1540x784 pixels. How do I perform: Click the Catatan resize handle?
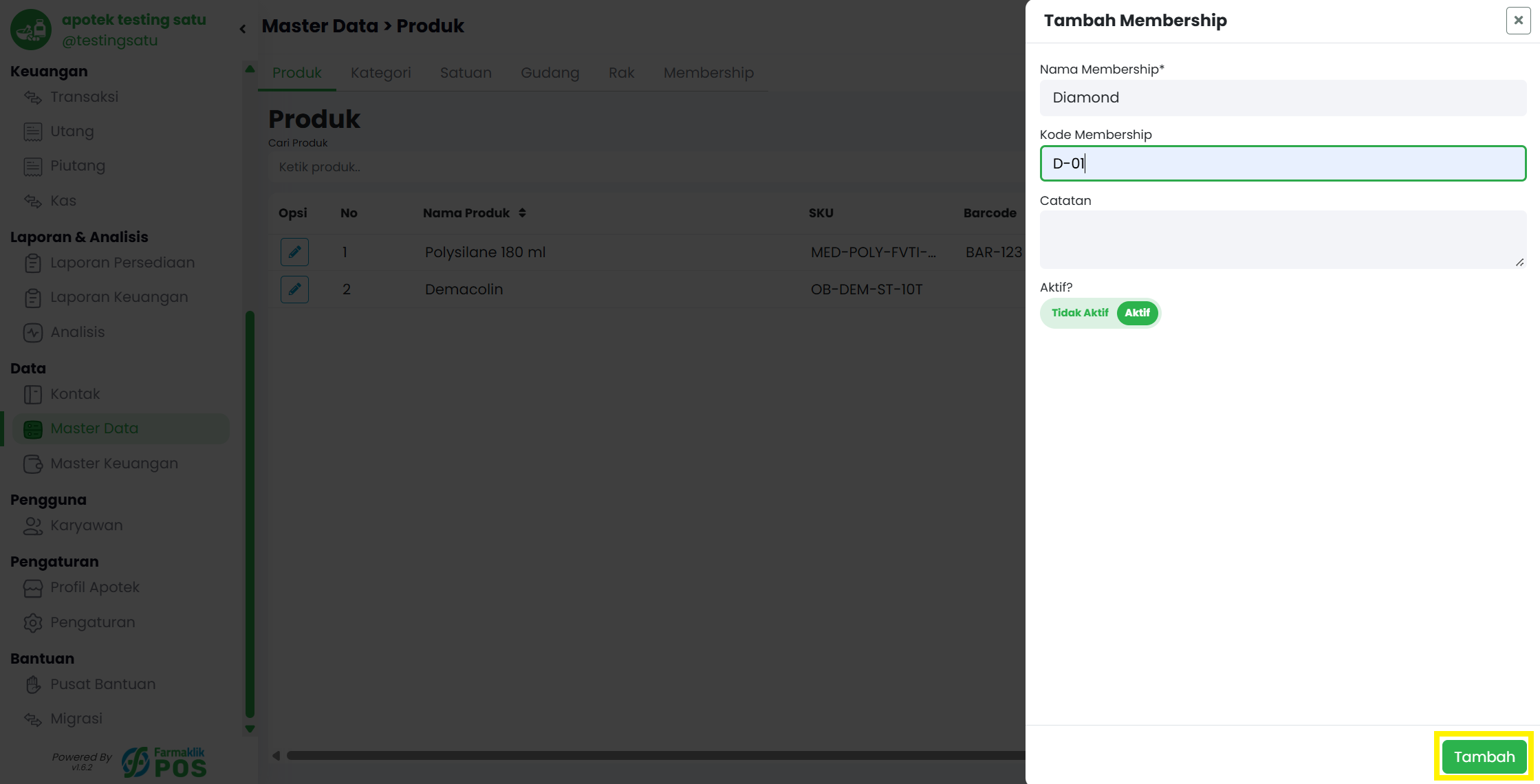(x=1519, y=262)
